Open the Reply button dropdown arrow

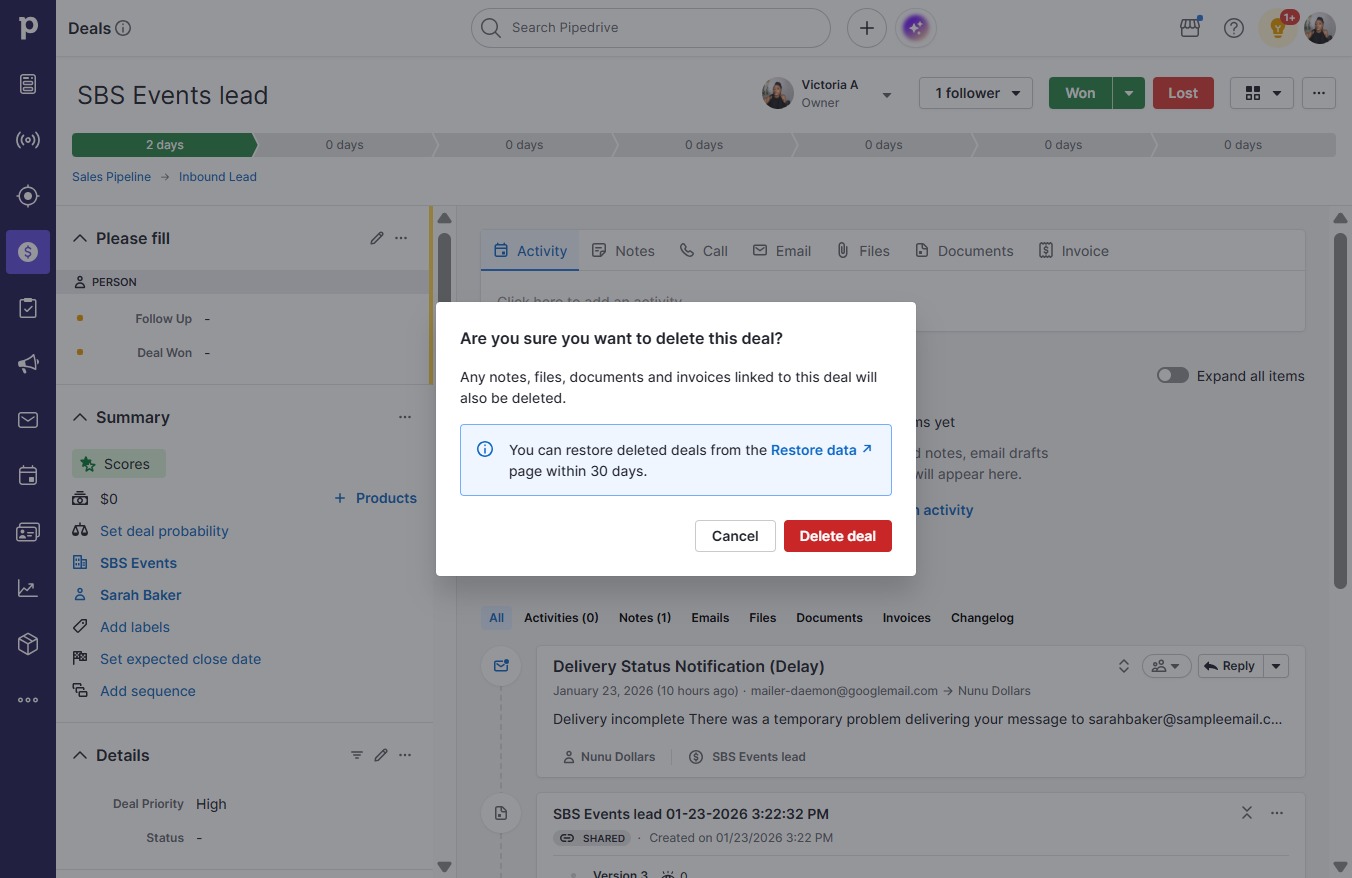(x=1276, y=666)
